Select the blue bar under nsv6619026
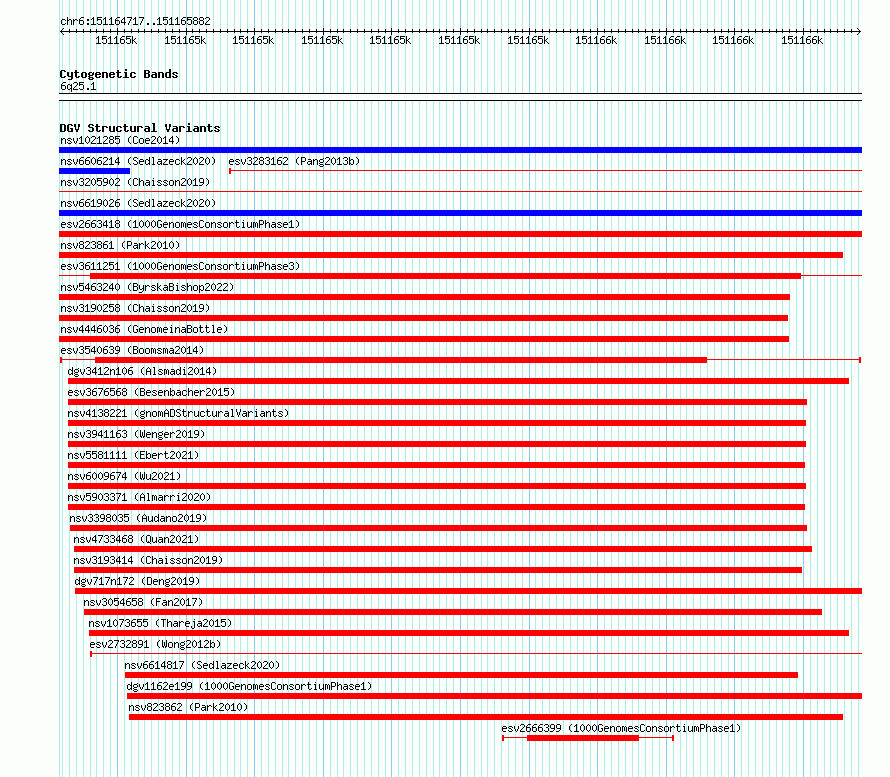Screen dimensions: 890x777 (460, 213)
